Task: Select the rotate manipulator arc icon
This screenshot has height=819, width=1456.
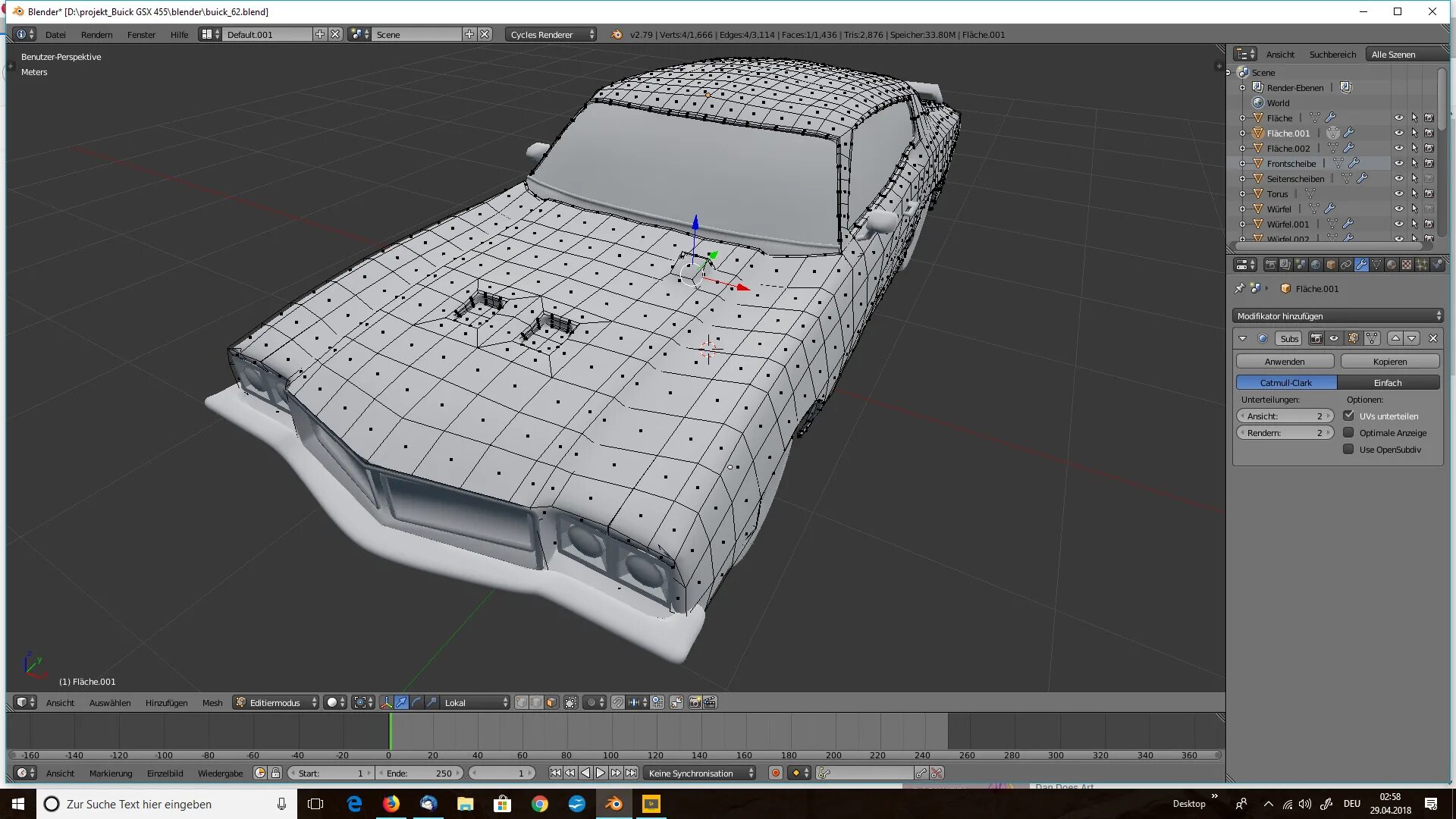Action: click(x=416, y=702)
